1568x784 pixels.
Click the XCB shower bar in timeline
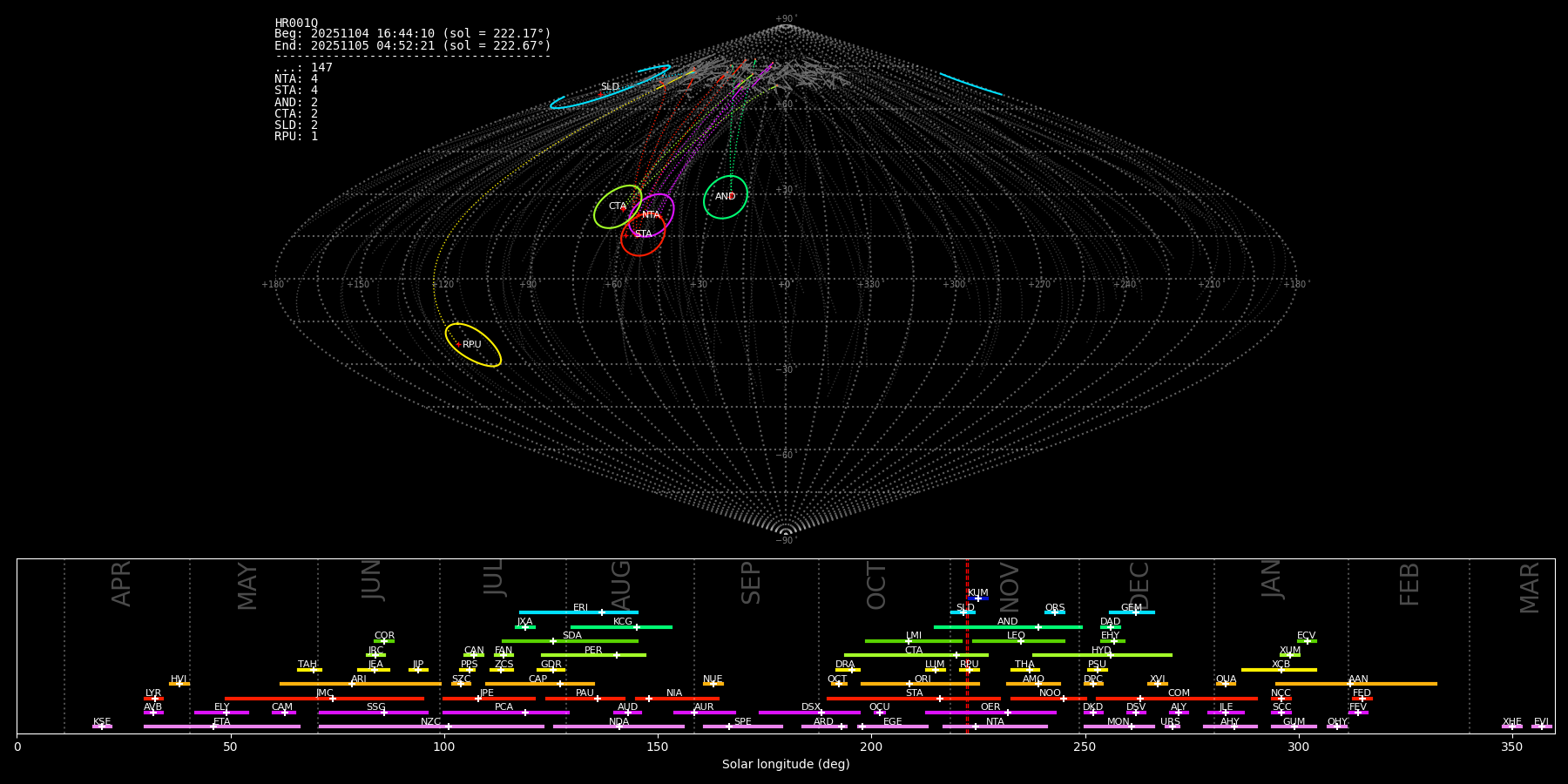(1279, 670)
